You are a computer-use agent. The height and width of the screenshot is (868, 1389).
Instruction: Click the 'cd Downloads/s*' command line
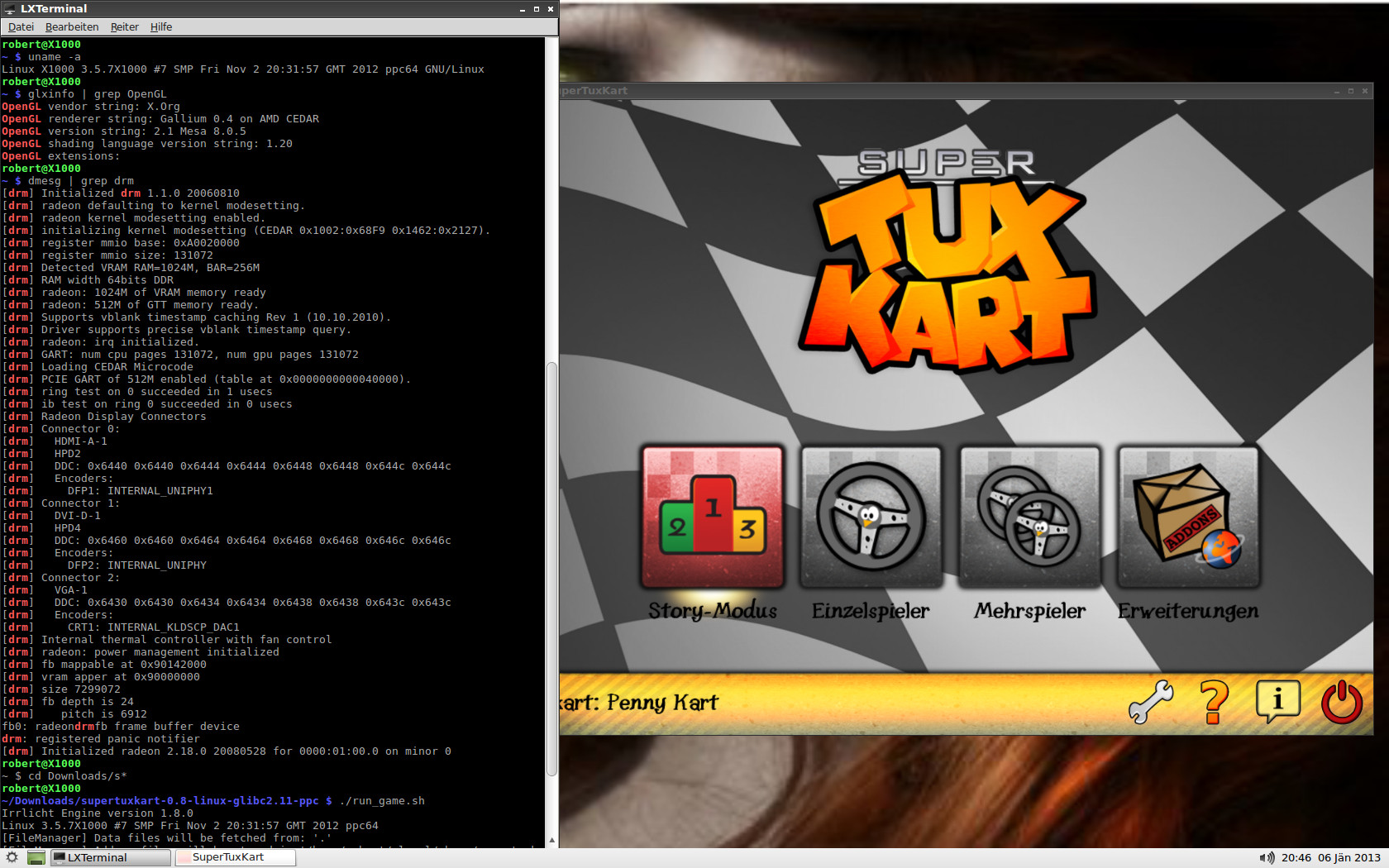click(x=64, y=776)
